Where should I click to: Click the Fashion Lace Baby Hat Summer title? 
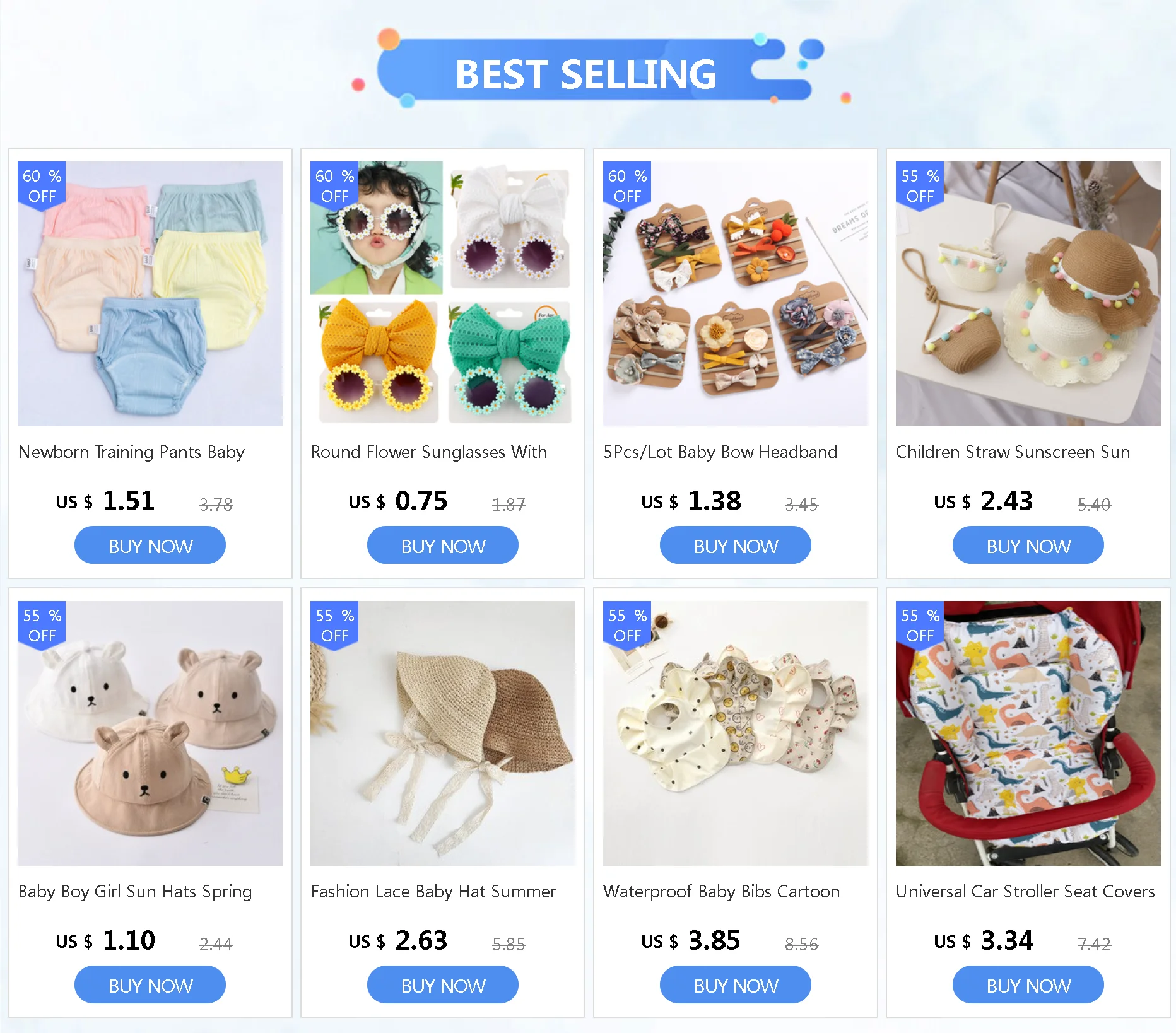[x=433, y=892]
